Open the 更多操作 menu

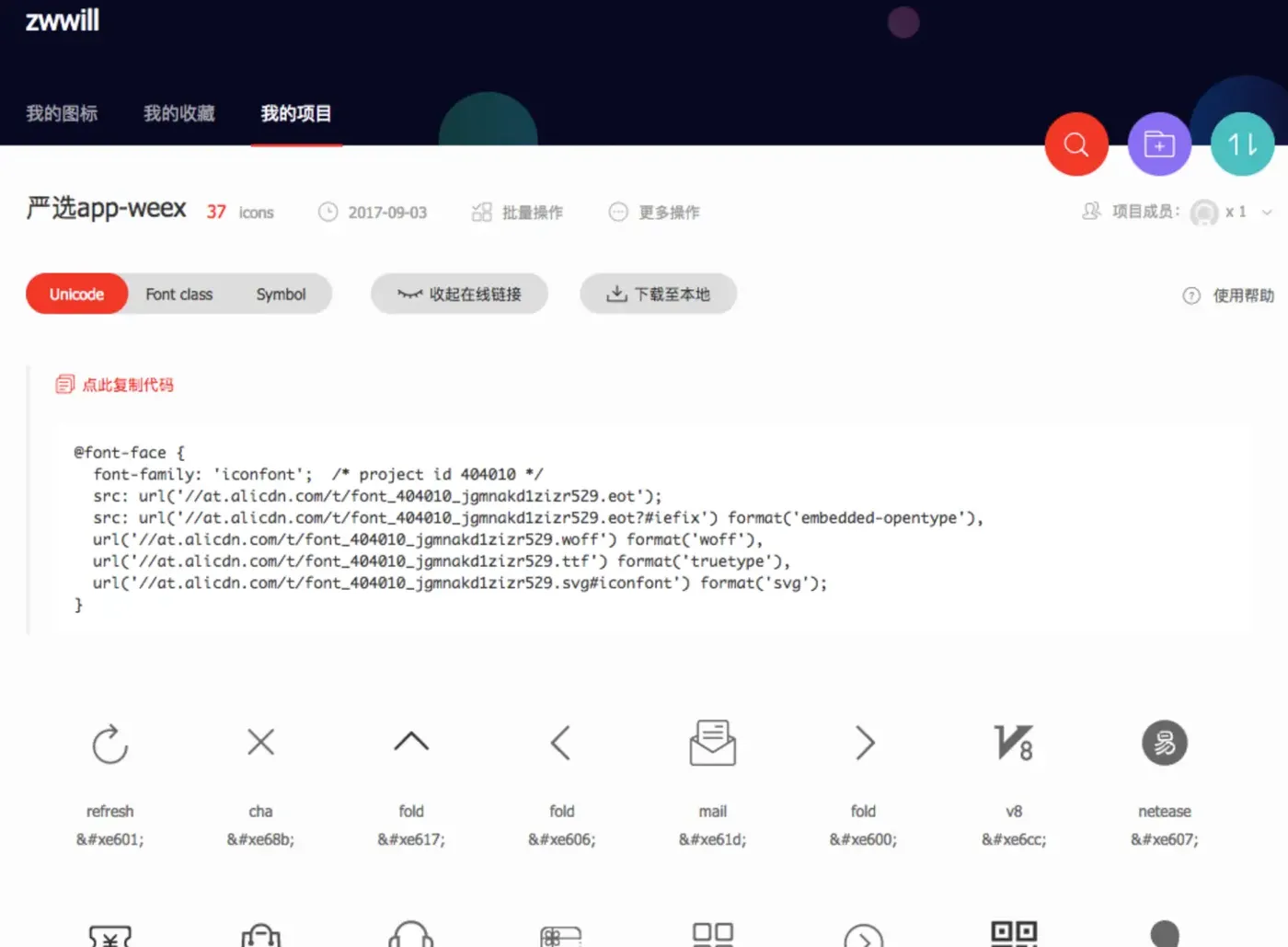[654, 213]
